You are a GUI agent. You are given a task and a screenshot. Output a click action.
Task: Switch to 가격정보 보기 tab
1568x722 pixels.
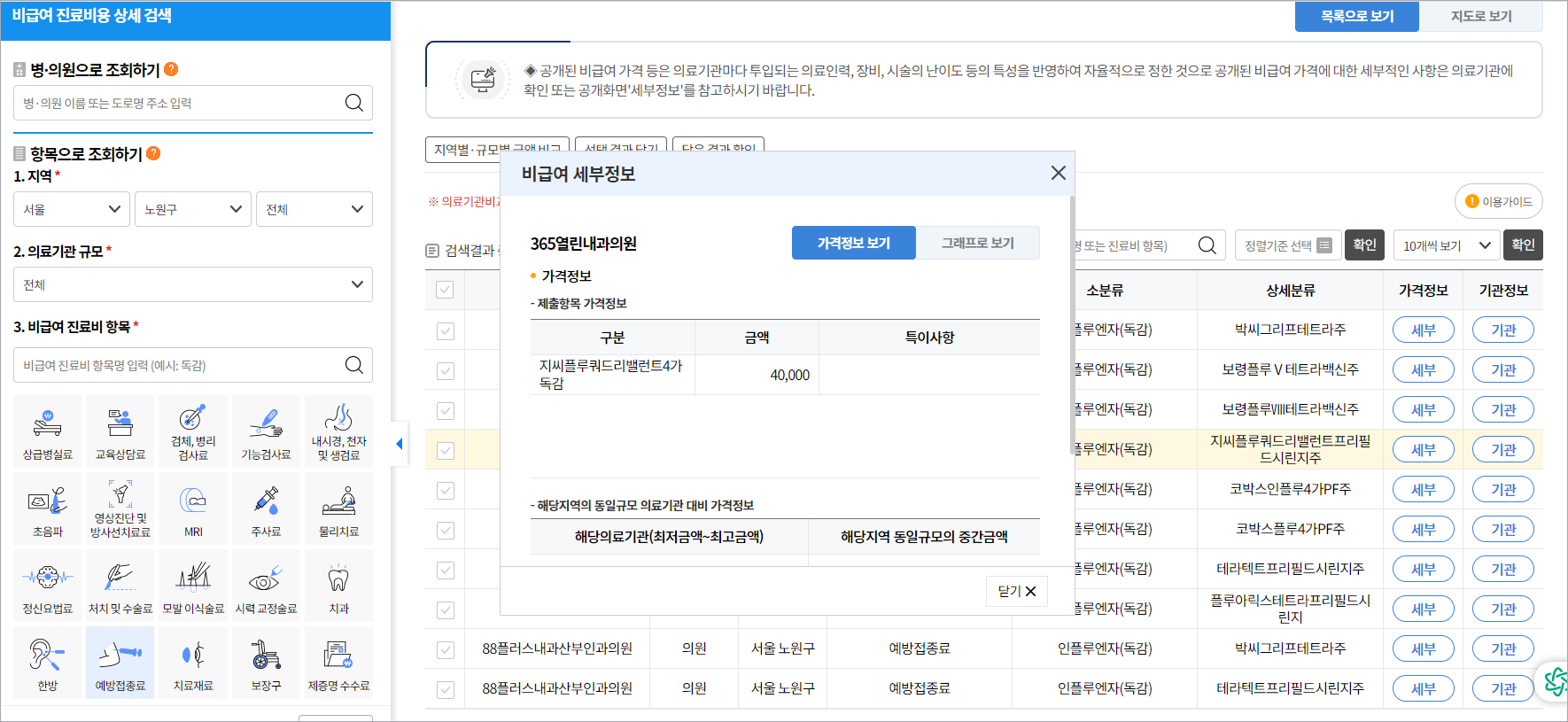pos(854,243)
